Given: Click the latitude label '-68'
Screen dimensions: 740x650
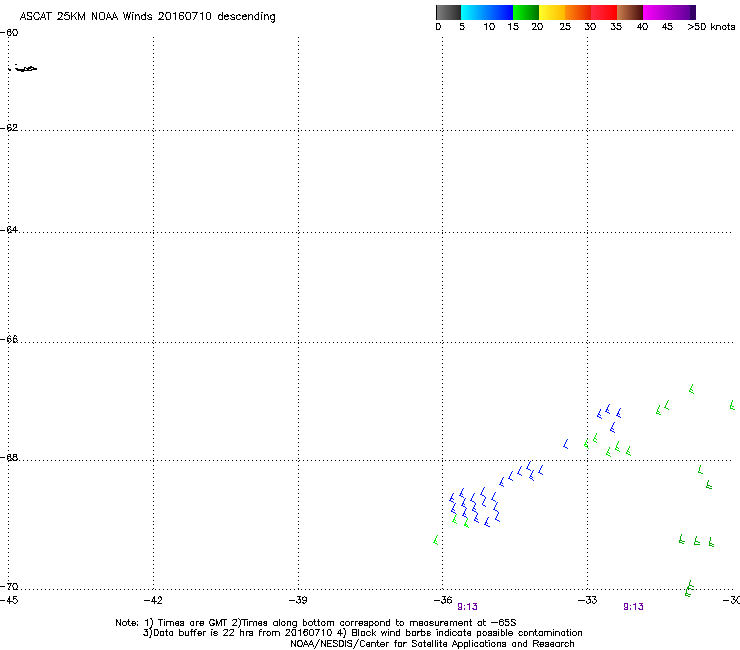Looking at the screenshot, I should click(x=9, y=458).
